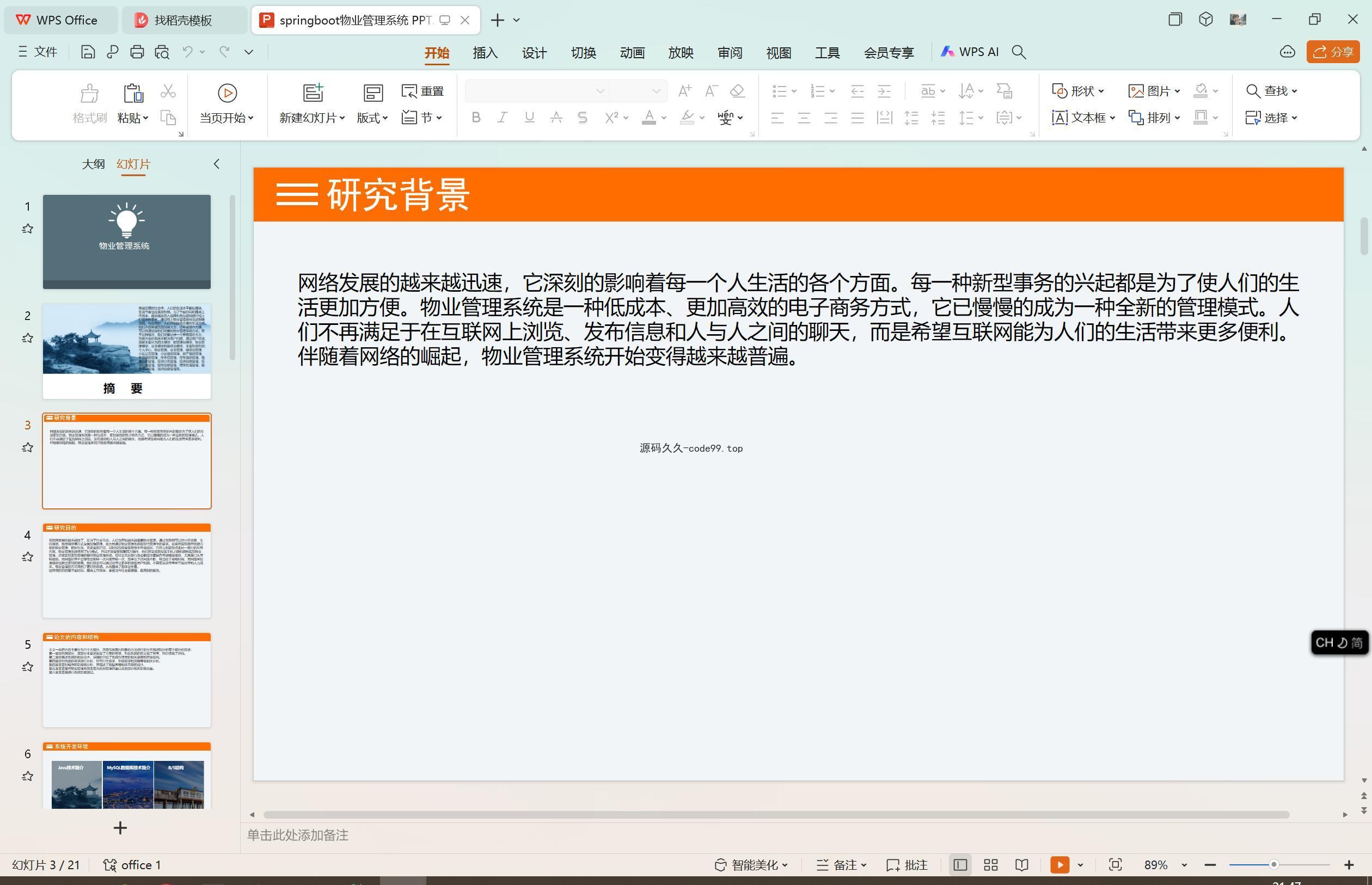Open the Design (设计) ribbon tab
1372x885 pixels.
click(x=534, y=53)
